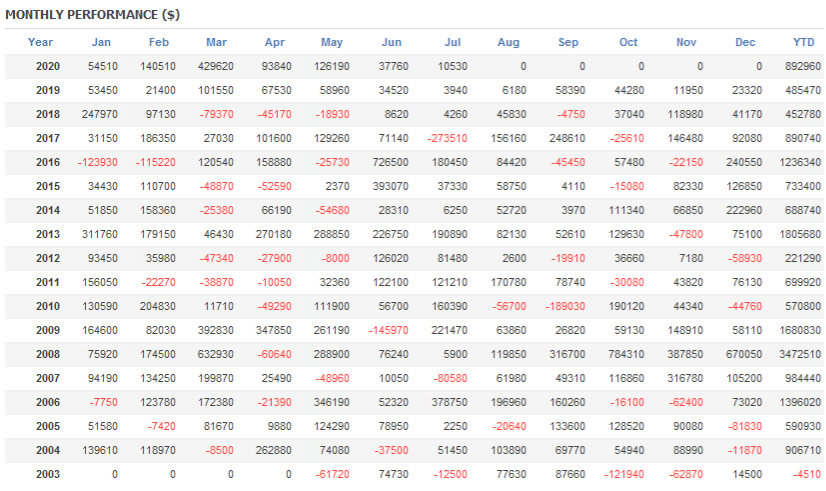Click the 2016 June value 726500

click(x=390, y=162)
